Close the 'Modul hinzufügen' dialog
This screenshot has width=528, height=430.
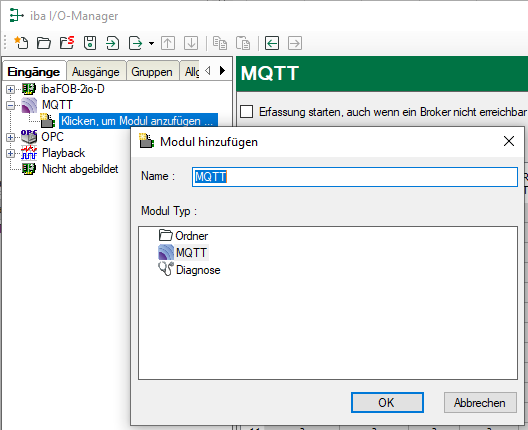509,141
